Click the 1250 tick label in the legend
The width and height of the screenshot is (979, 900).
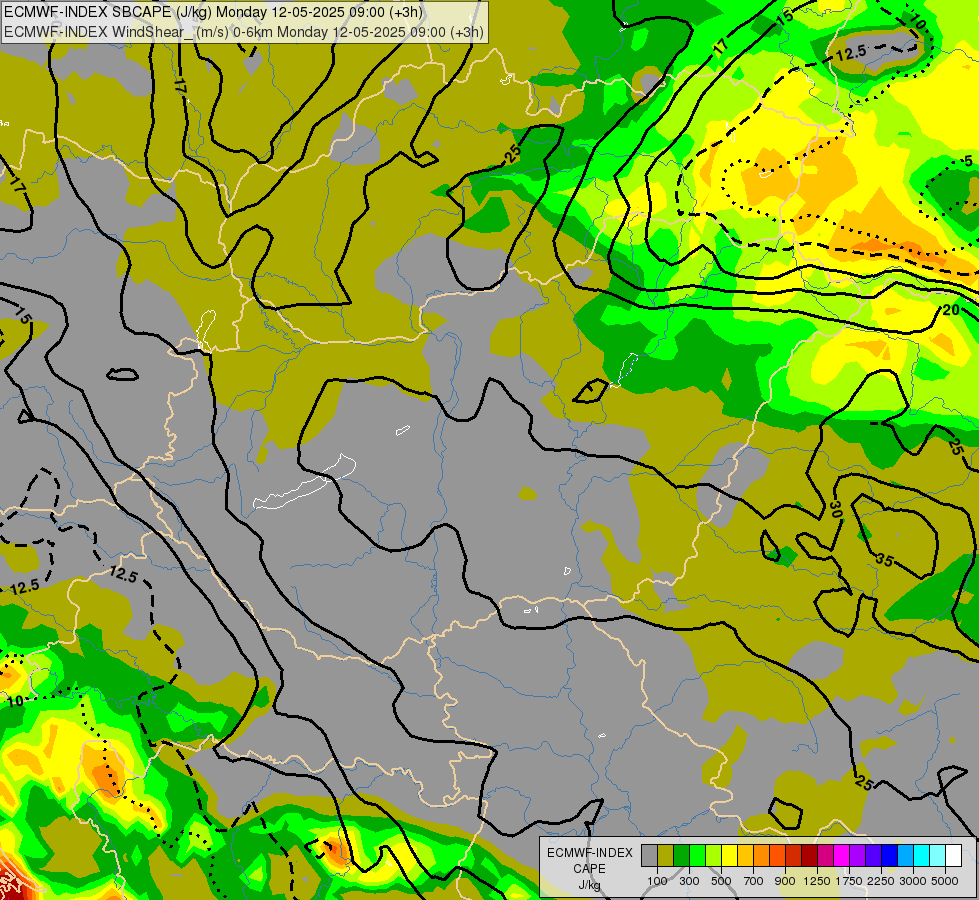(x=817, y=881)
